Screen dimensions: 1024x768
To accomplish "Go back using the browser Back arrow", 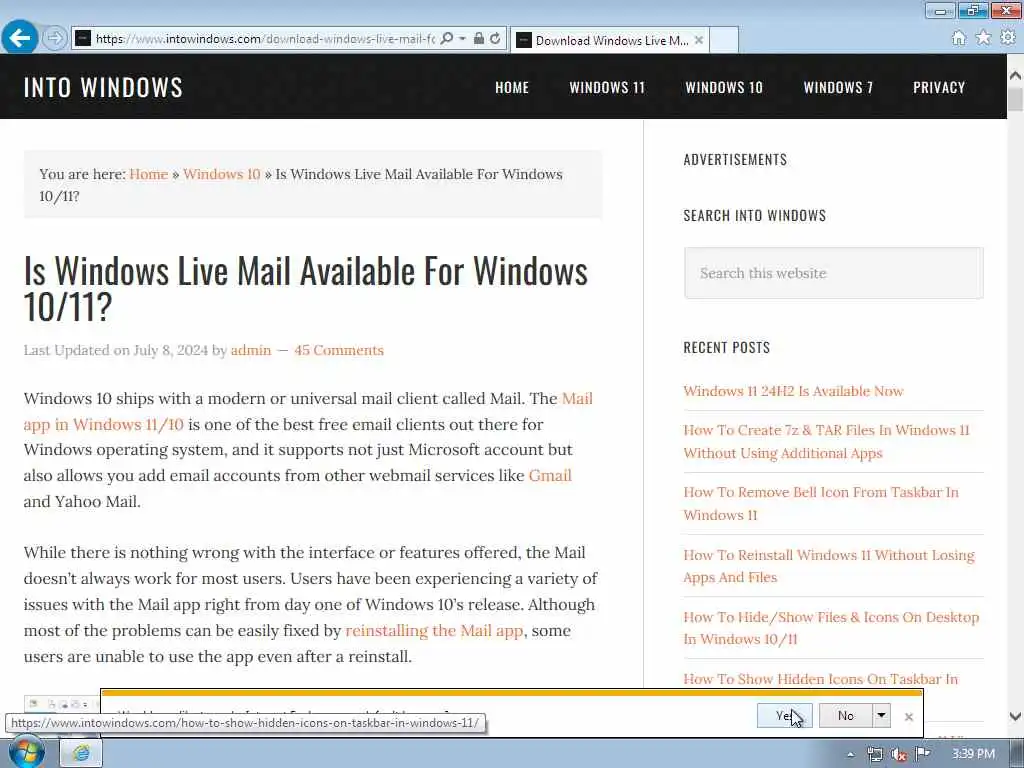I will 20,38.
